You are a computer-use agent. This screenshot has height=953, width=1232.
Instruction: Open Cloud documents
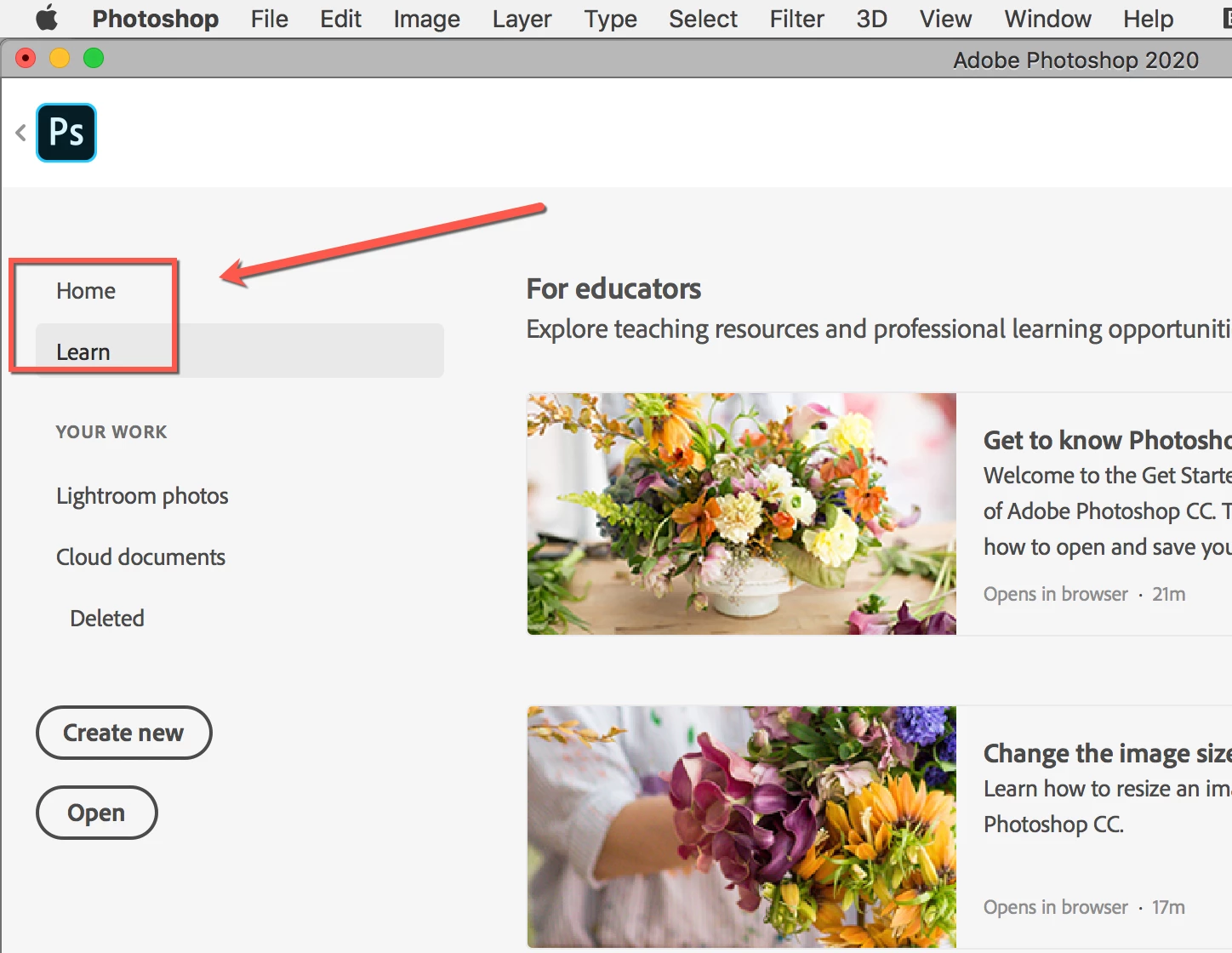tap(140, 557)
